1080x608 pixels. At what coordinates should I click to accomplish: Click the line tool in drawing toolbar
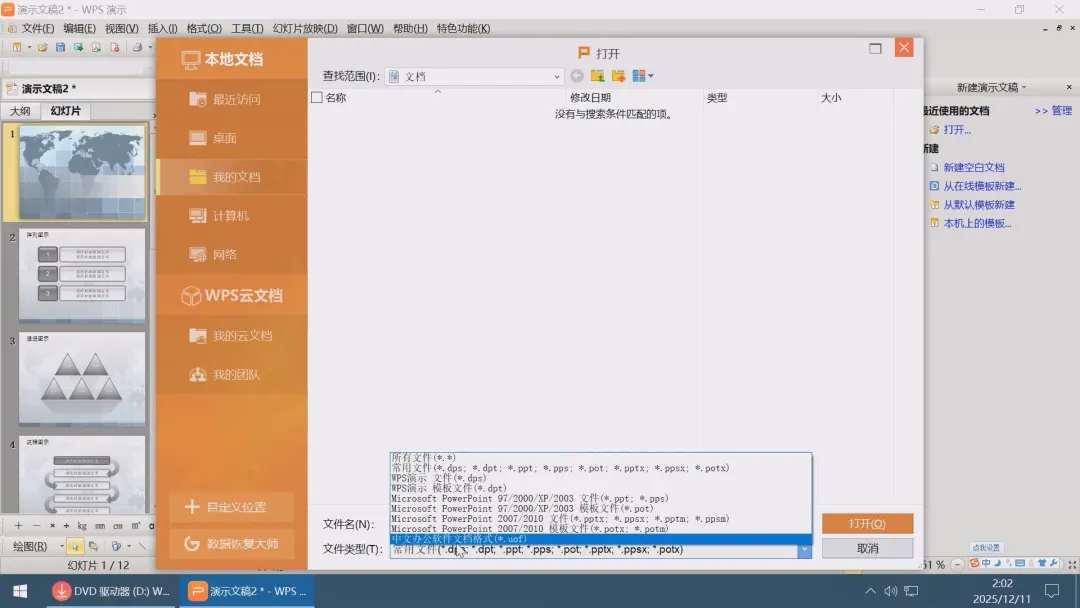pos(143,546)
